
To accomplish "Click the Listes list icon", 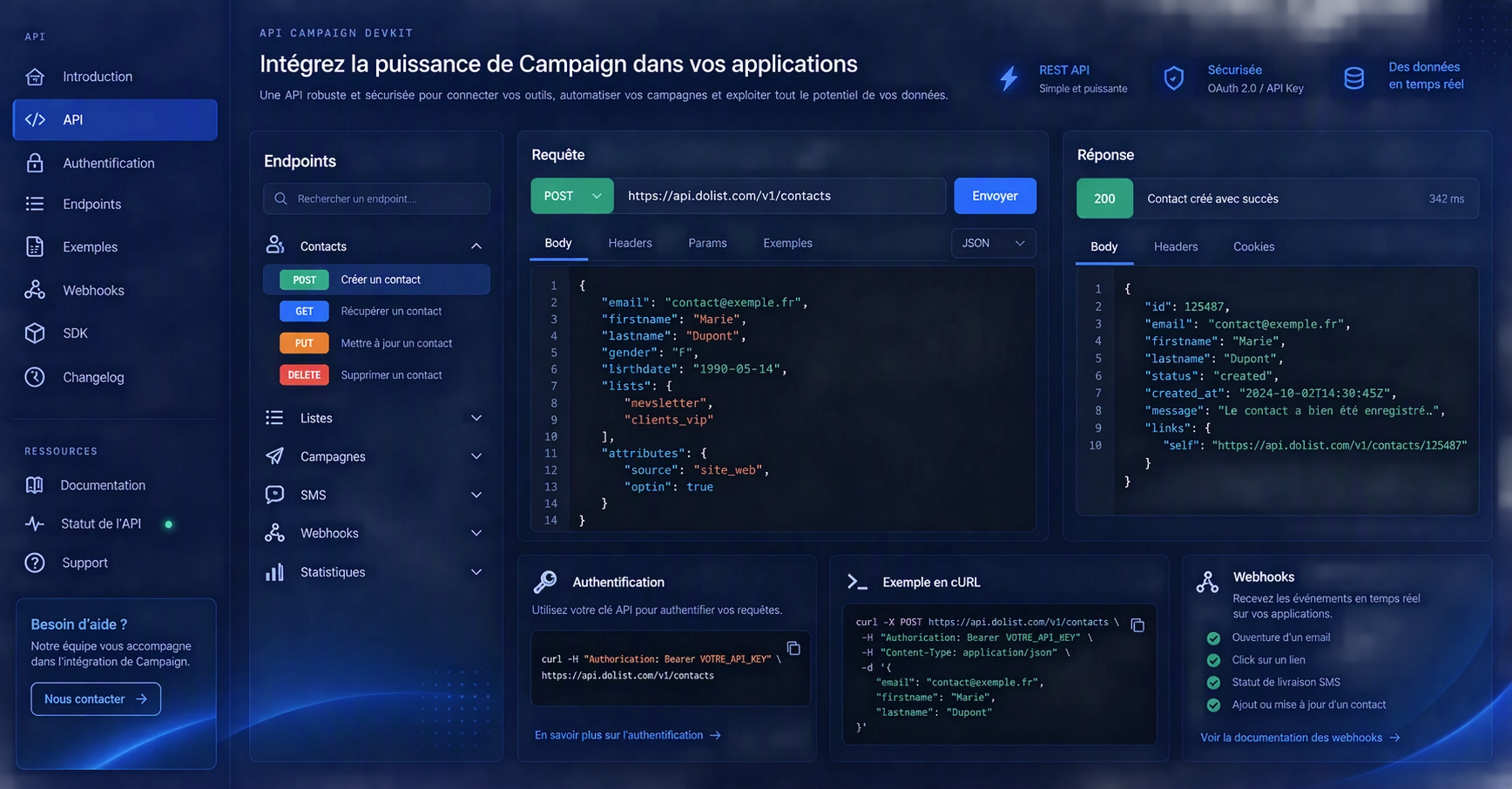I will [x=274, y=418].
